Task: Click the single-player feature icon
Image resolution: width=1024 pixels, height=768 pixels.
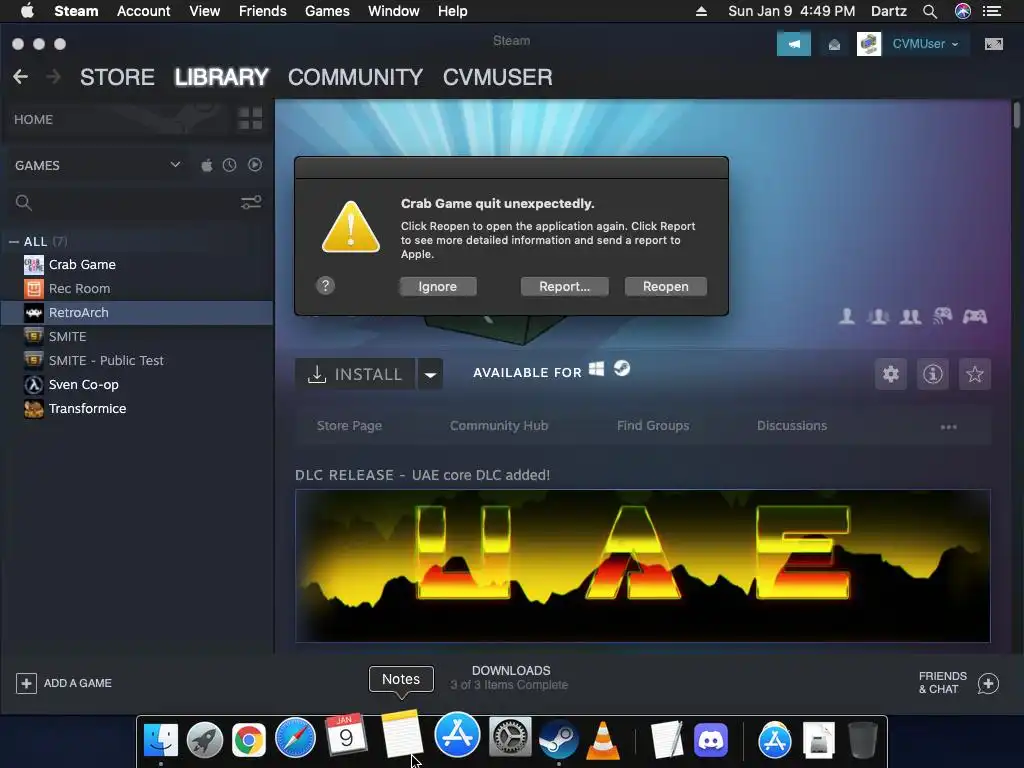Action: click(x=846, y=317)
